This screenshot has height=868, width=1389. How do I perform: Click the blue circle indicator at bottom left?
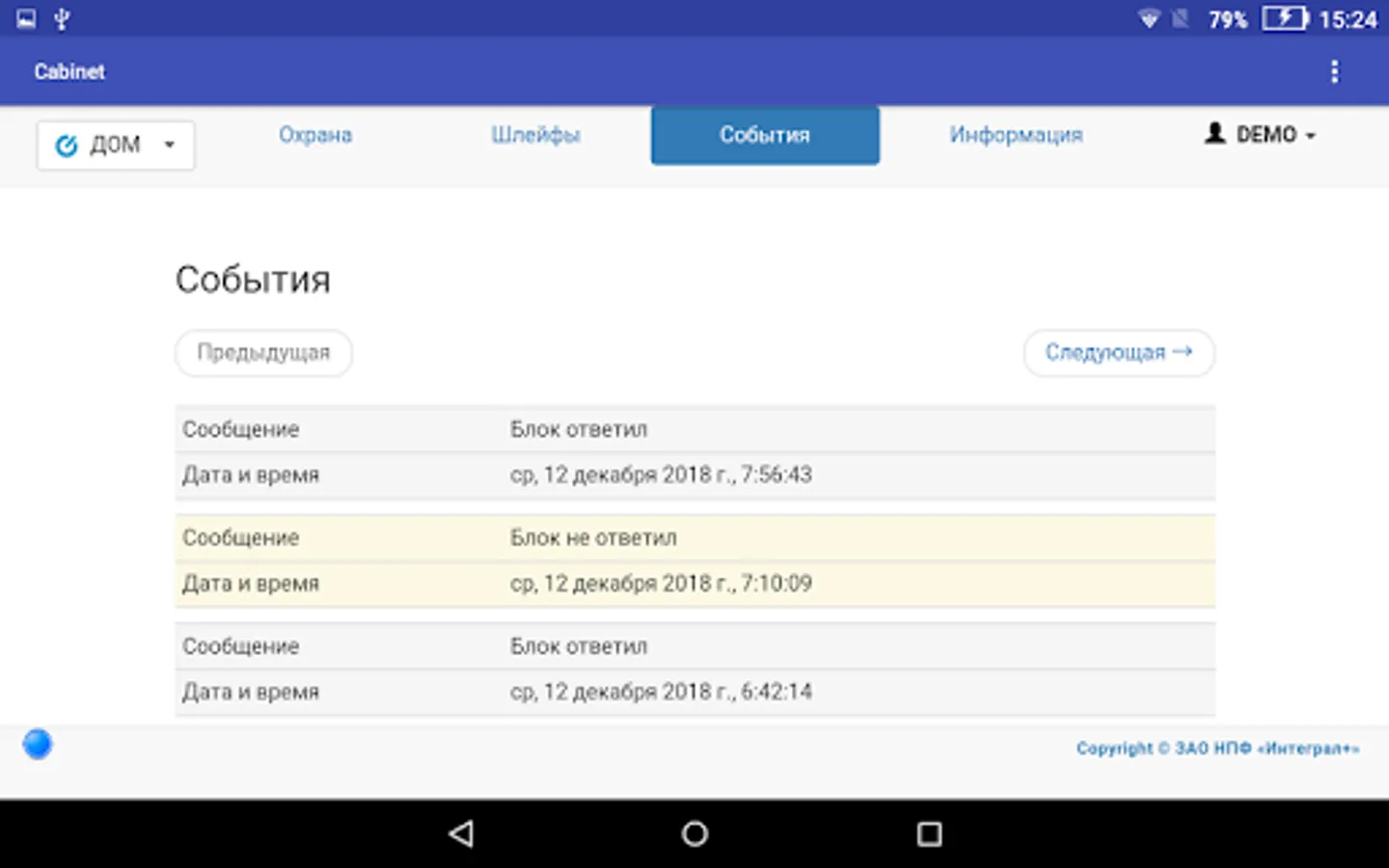[x=38, y=745]
